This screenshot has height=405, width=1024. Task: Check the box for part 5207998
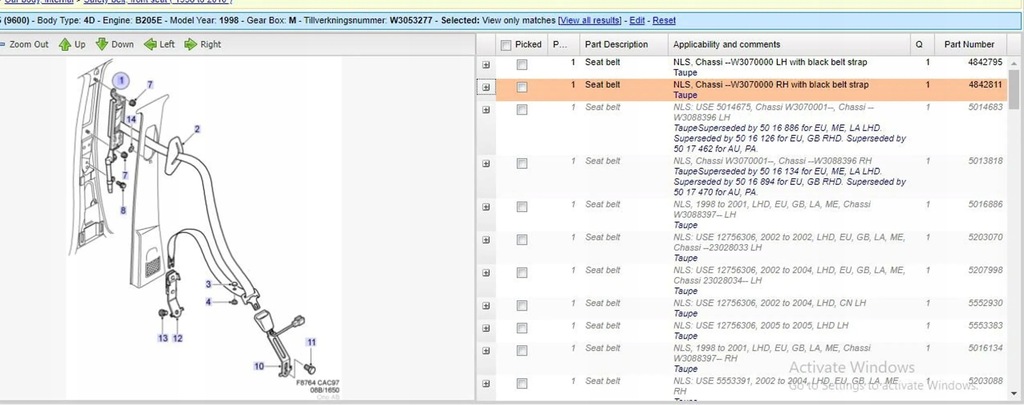tap(522, 273)
